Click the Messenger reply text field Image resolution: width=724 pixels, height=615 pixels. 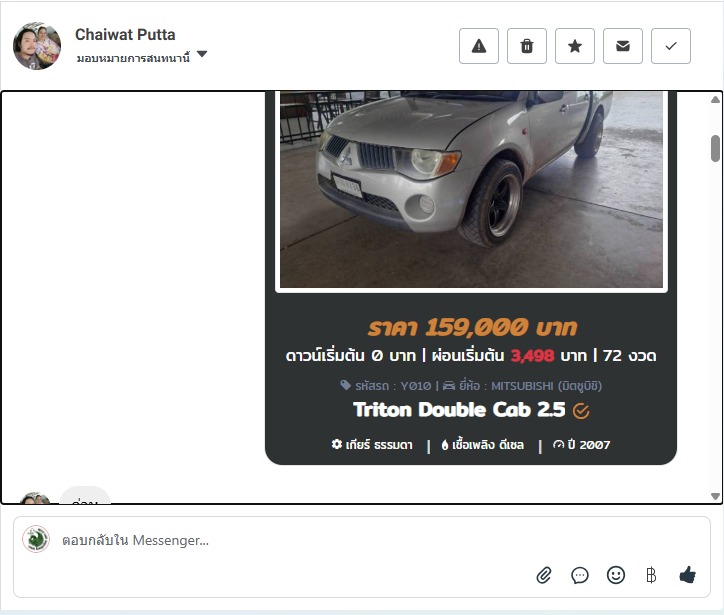click(x=296, y=540)
